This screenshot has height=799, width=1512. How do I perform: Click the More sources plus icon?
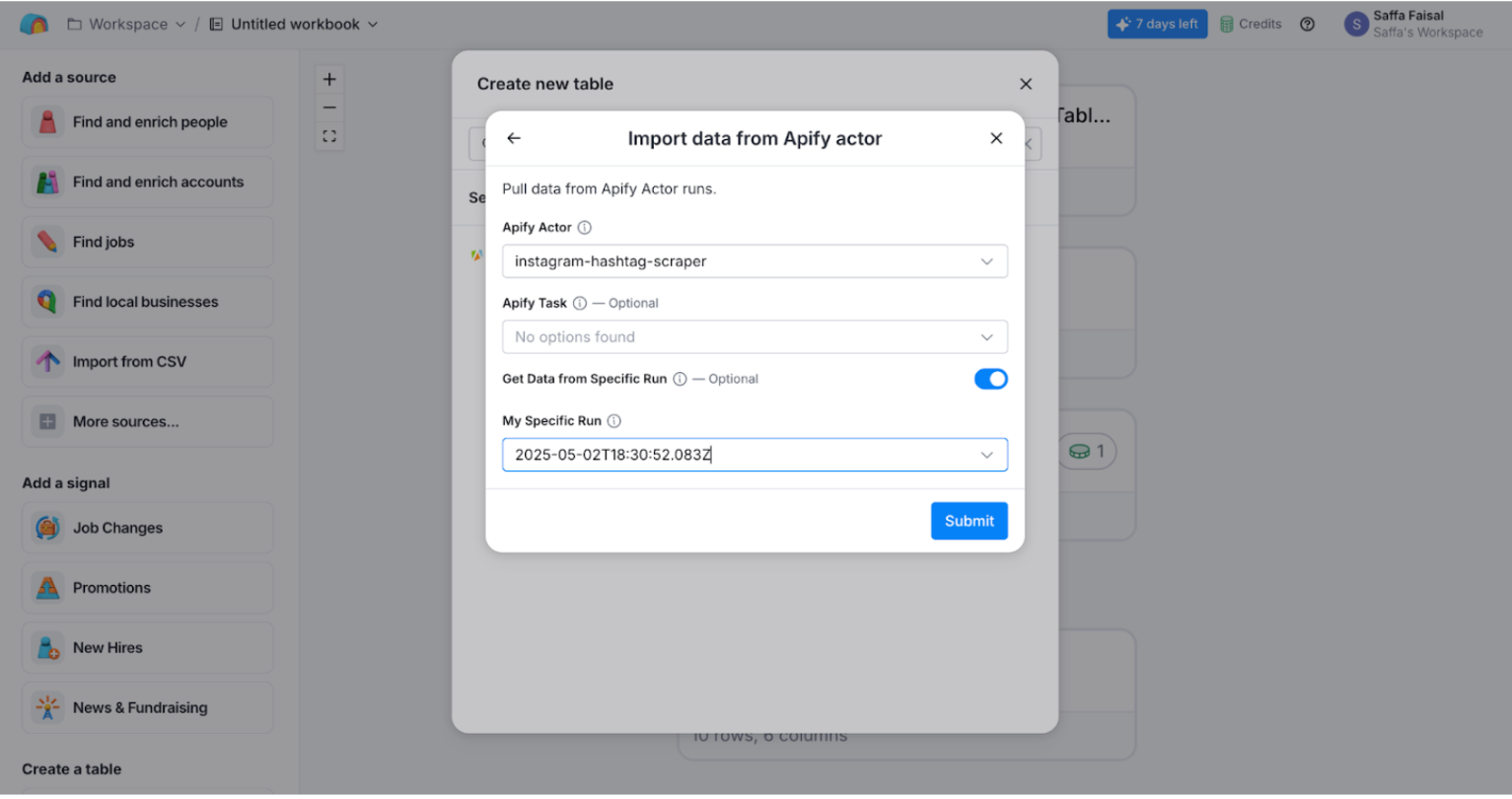pos(47,422)
